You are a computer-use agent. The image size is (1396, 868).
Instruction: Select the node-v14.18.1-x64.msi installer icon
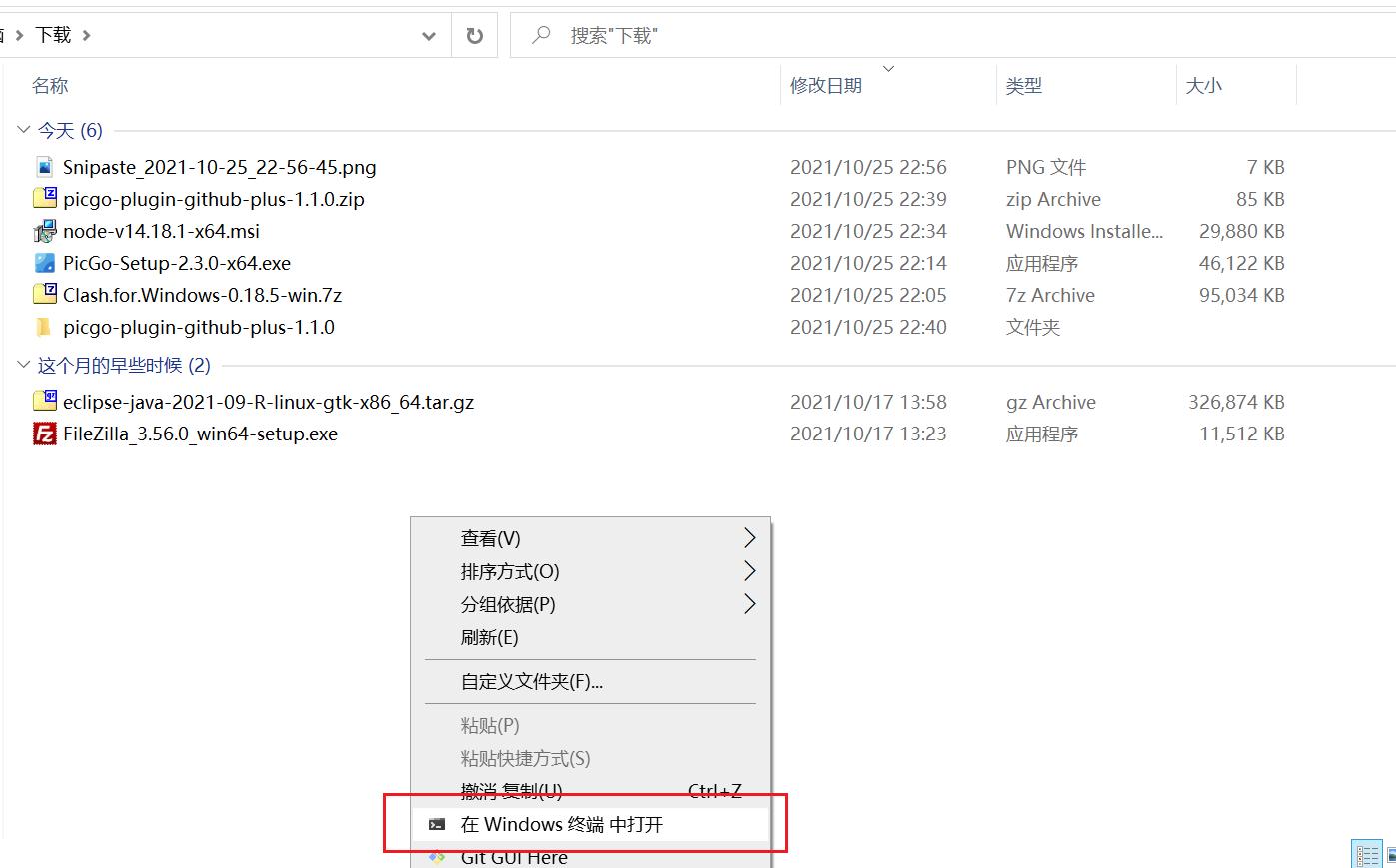tap(43, 231)
